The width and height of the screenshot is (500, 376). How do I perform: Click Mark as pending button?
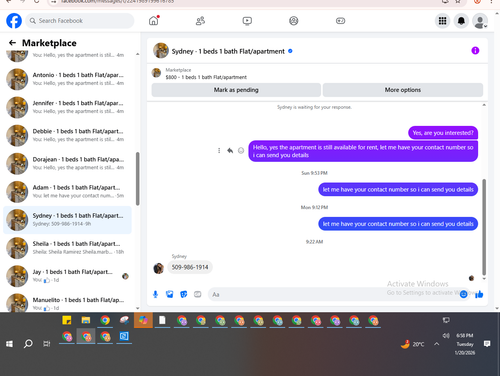click(236, 90)
